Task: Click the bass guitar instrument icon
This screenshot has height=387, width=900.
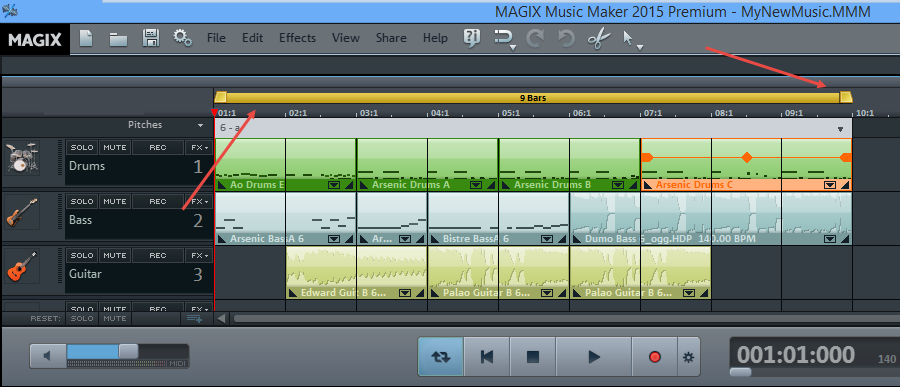Action: pyautogui.click(x=22, y=212)
